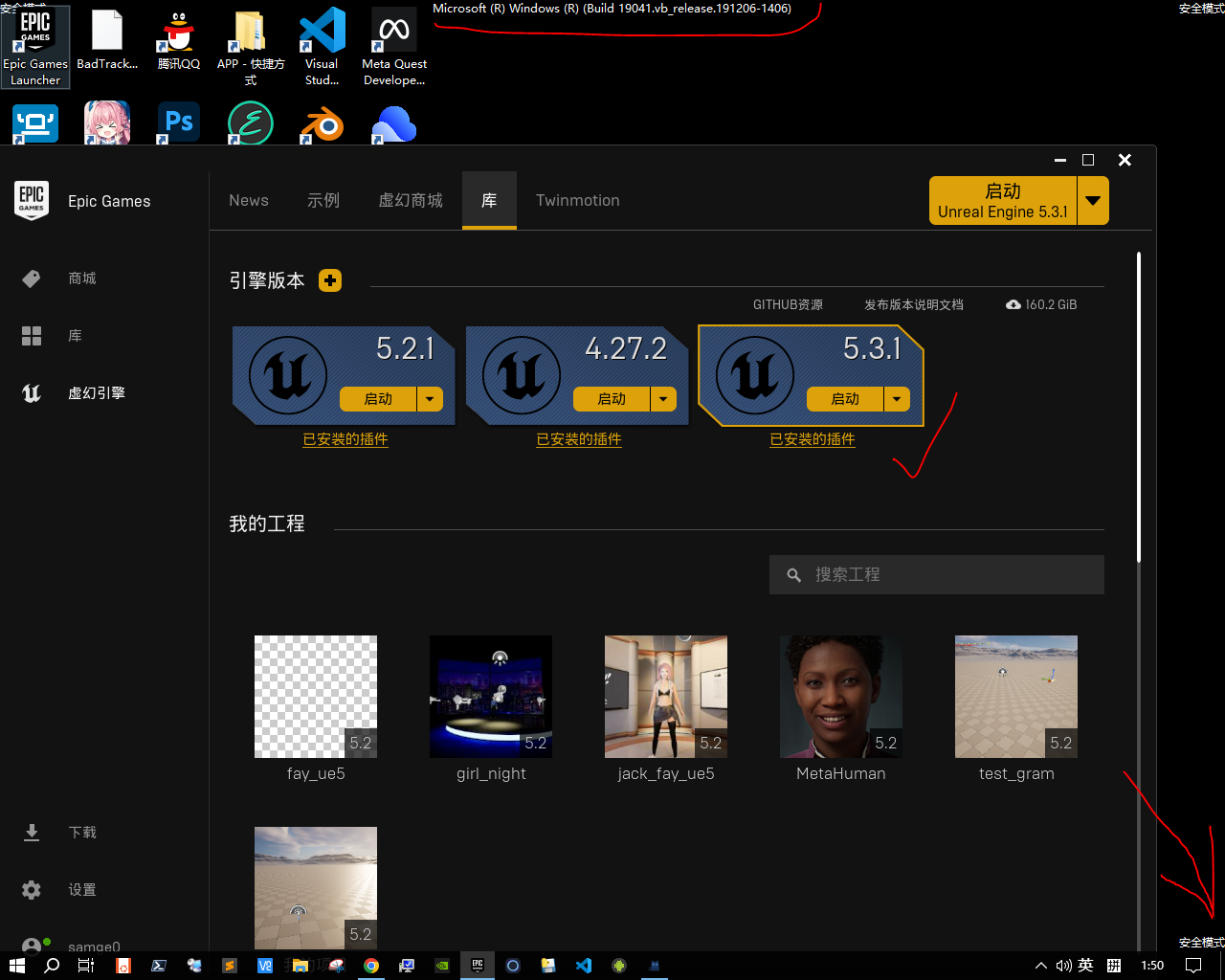Open the MetaHuman project thumbnail
This screenshot has width=1225, height=980.
[x=841, y=697]
